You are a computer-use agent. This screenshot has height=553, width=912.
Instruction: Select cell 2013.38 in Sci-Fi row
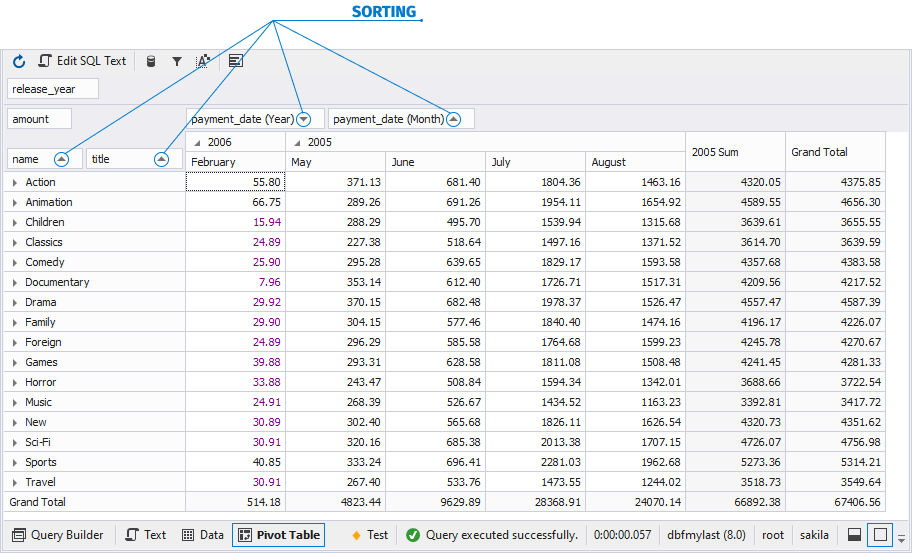[x=536, y=442]
